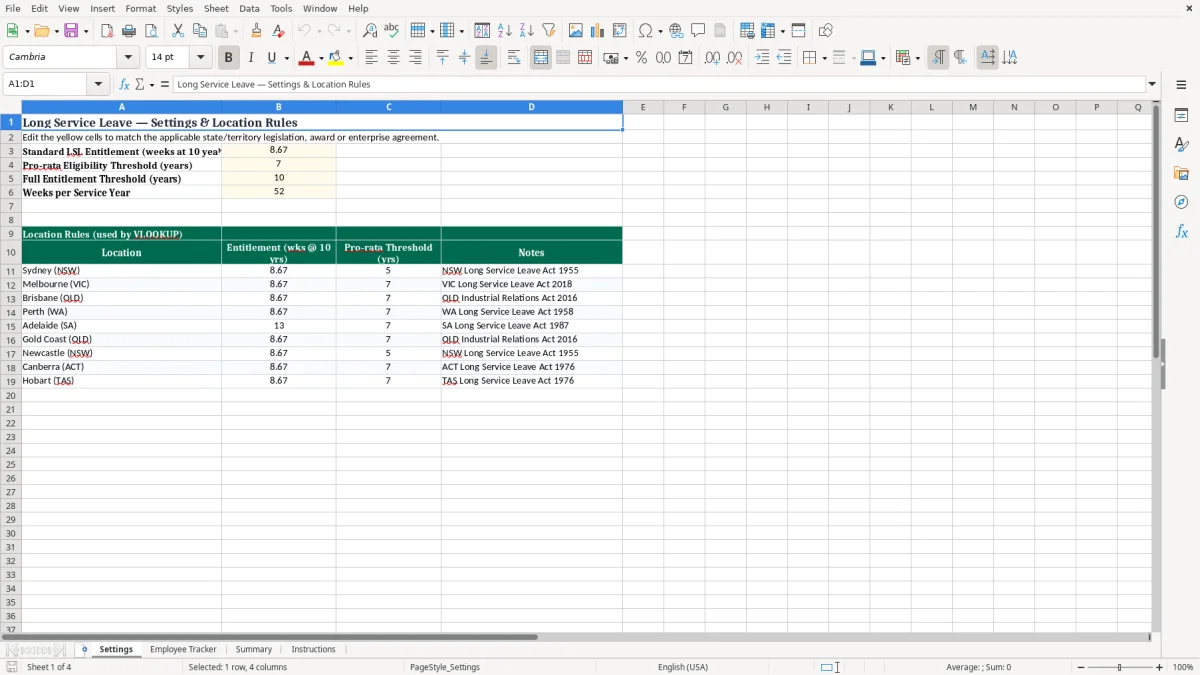Viewport: 1200px width, 675px height.
Task: Save the document with the floppy icon
Action: [71, 31]
